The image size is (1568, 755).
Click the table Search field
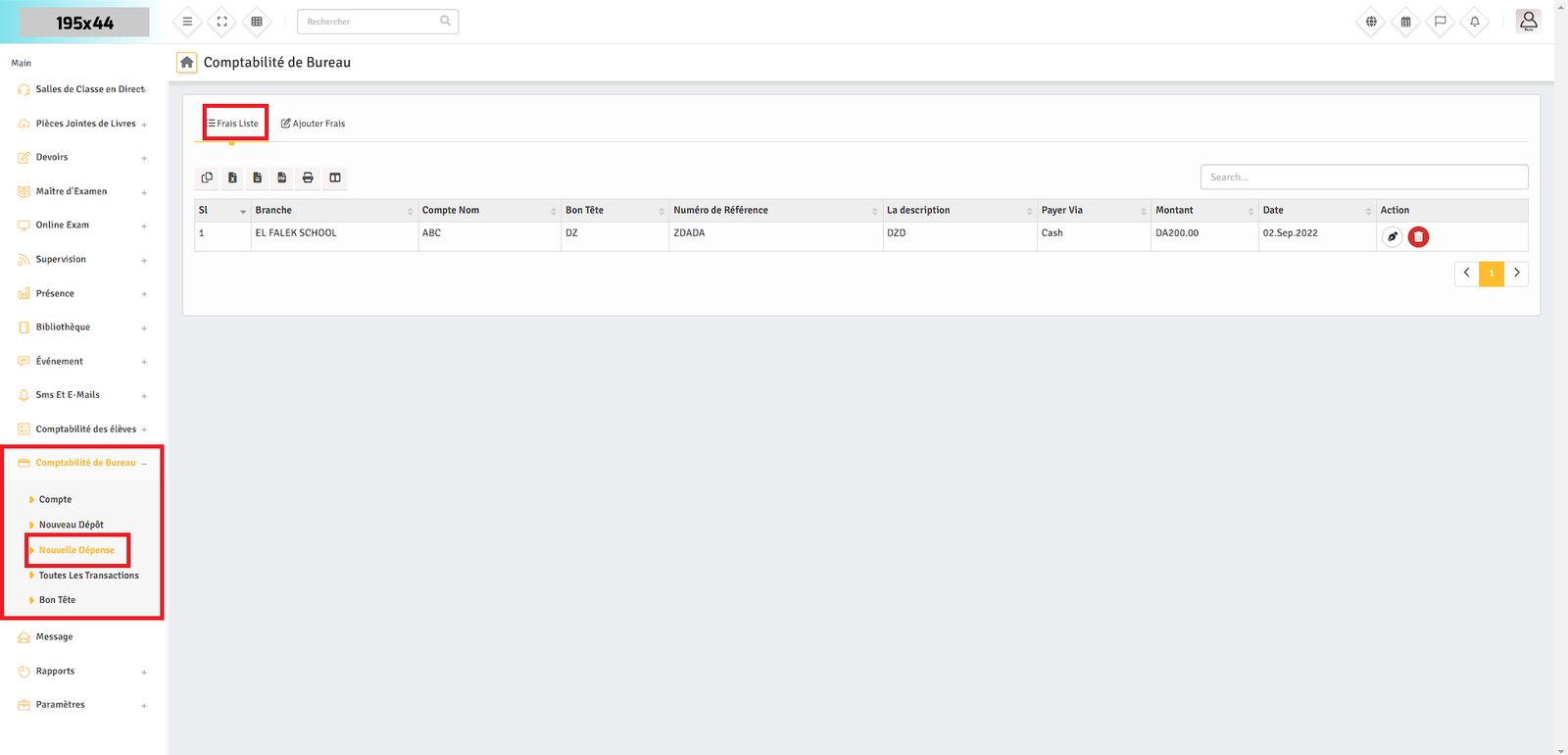[x=1363, y=177]
